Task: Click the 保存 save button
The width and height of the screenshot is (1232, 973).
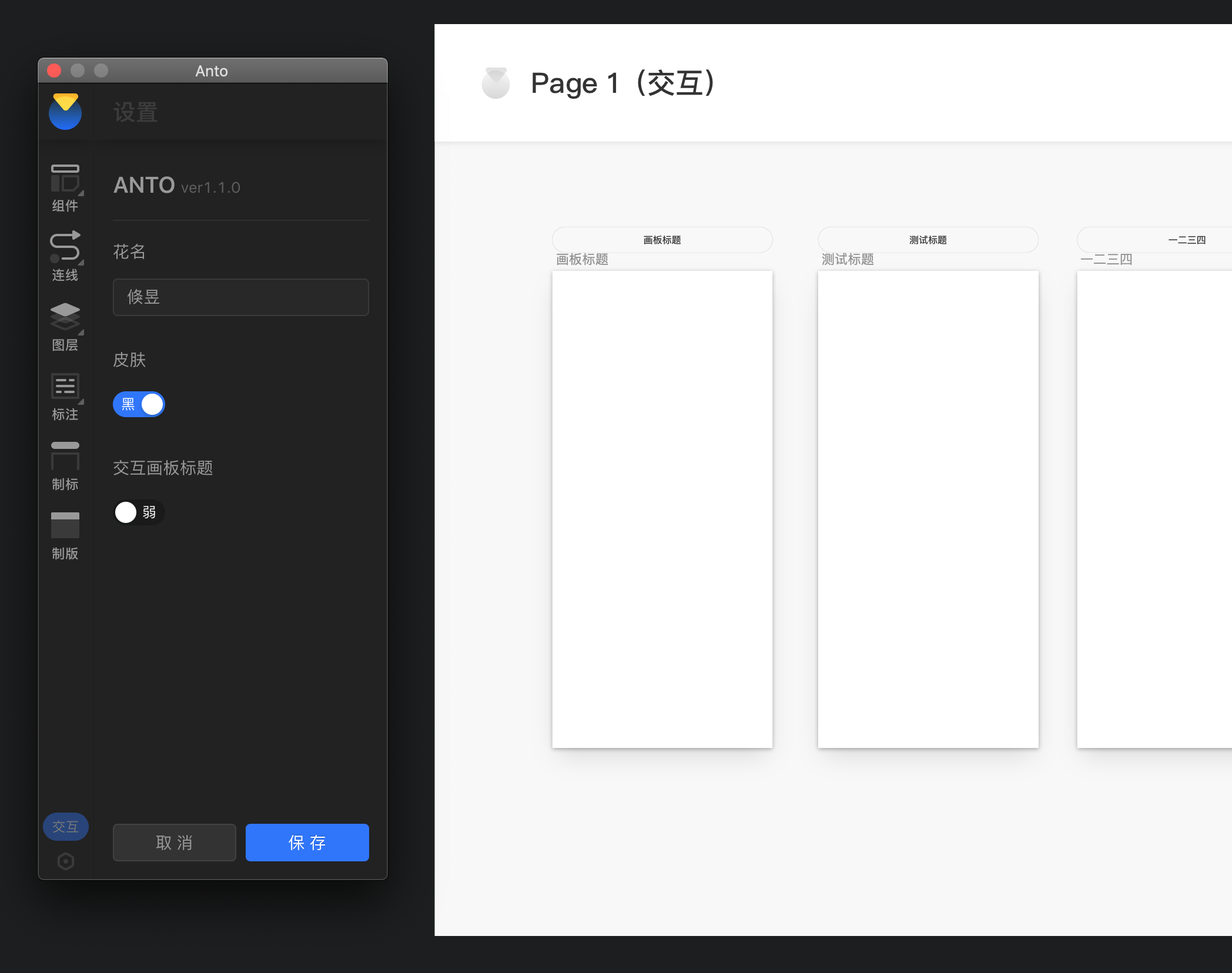Action: coord(307,843)
